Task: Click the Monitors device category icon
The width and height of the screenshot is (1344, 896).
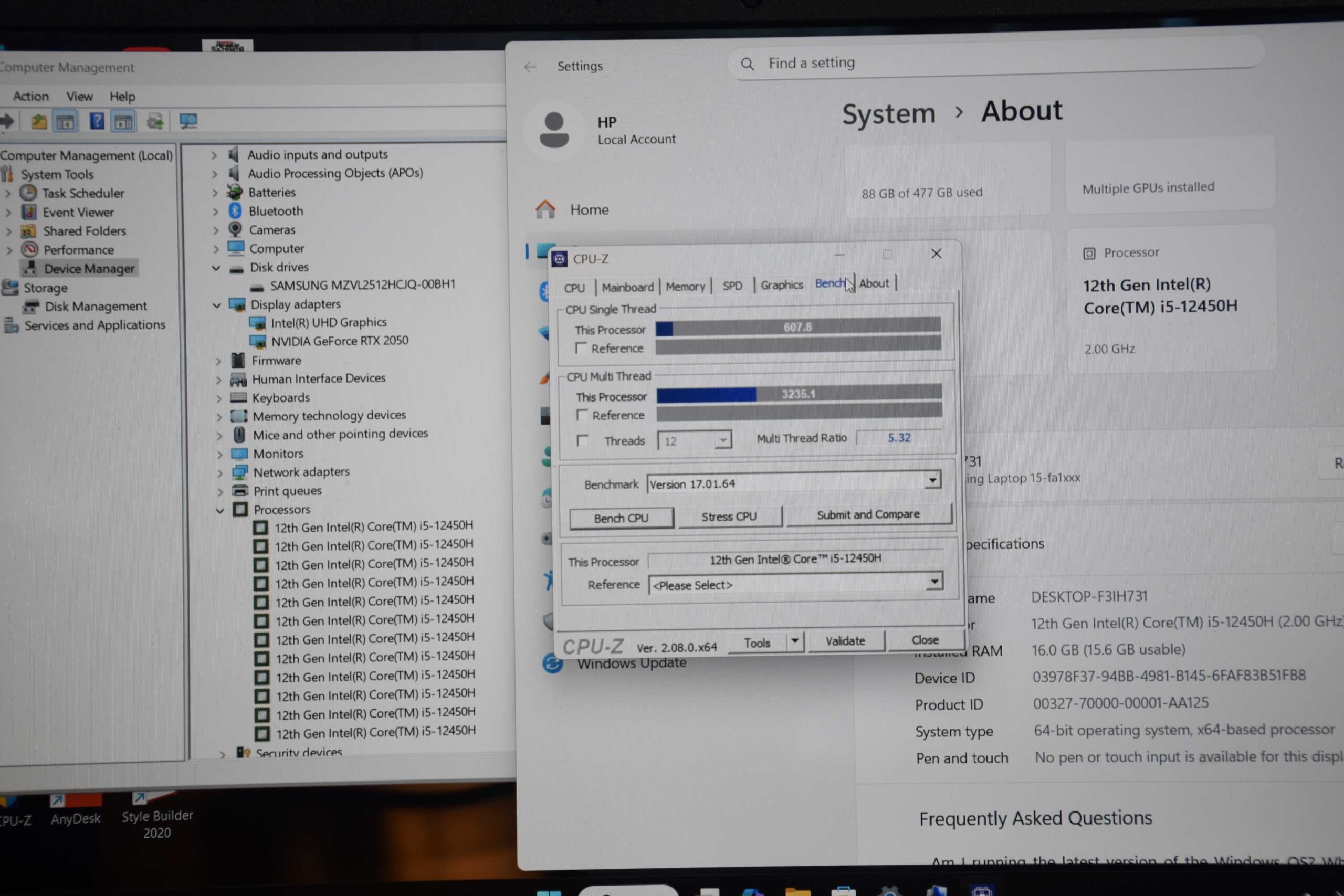Action: click(x=239, y=454)
